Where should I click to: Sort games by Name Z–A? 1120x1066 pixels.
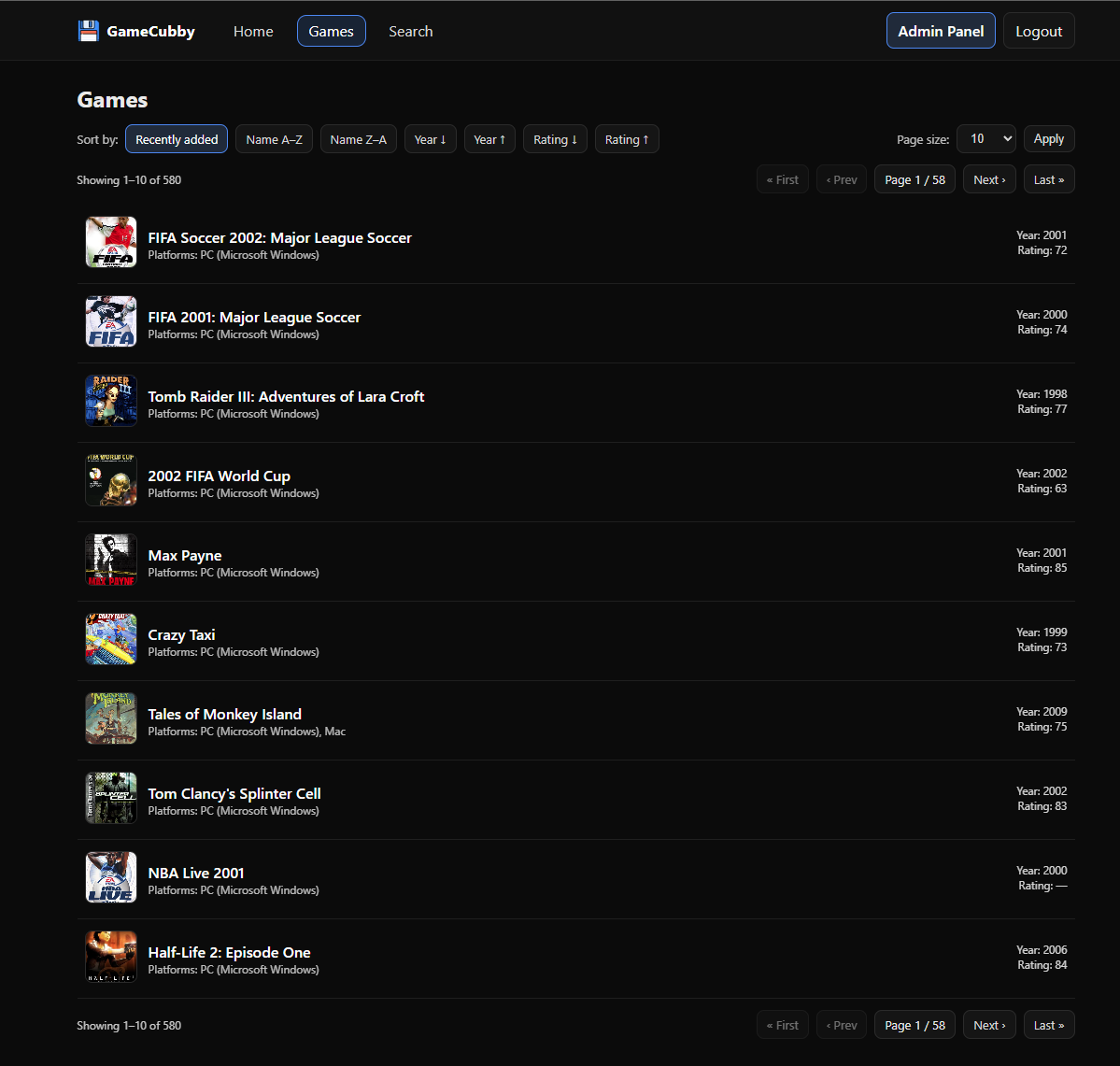coord(359,139)
